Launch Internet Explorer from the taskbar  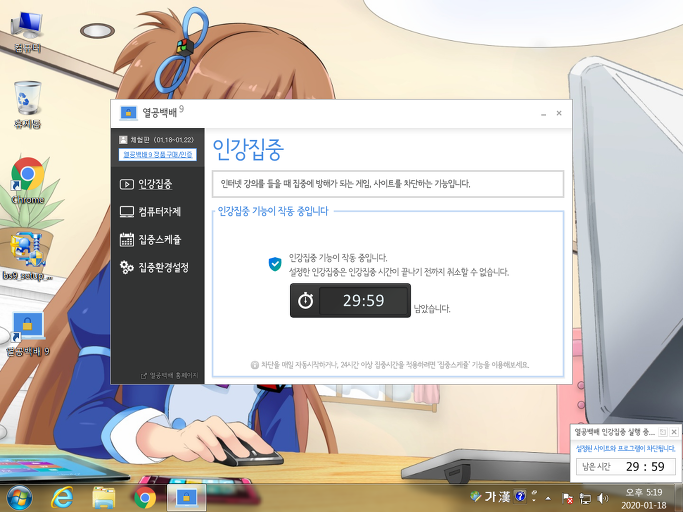[x=62, y=497]
